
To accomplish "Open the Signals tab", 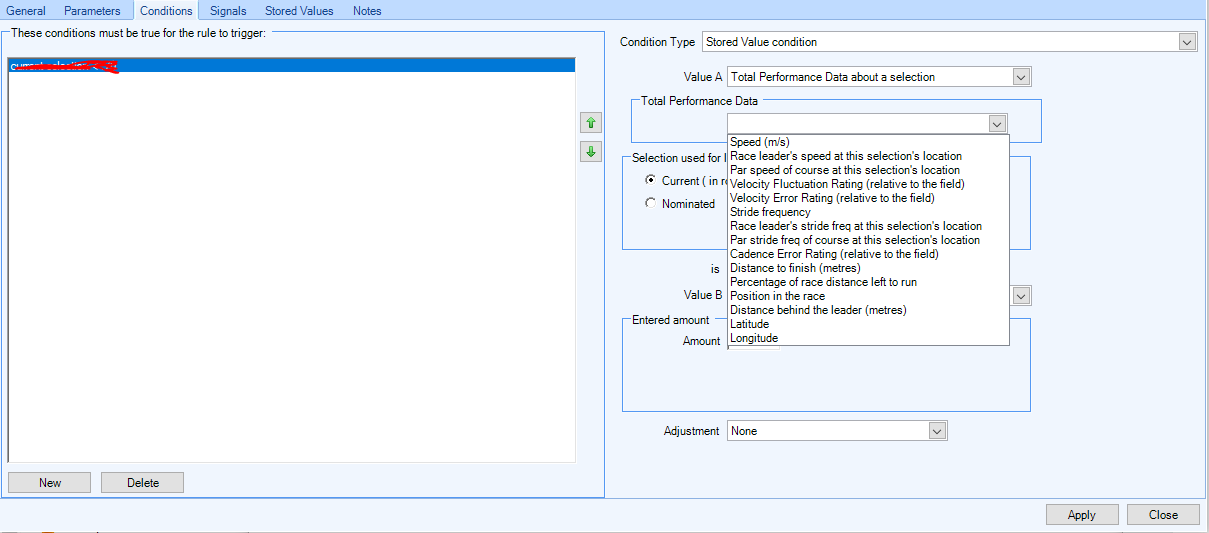I will click(228, 11).
